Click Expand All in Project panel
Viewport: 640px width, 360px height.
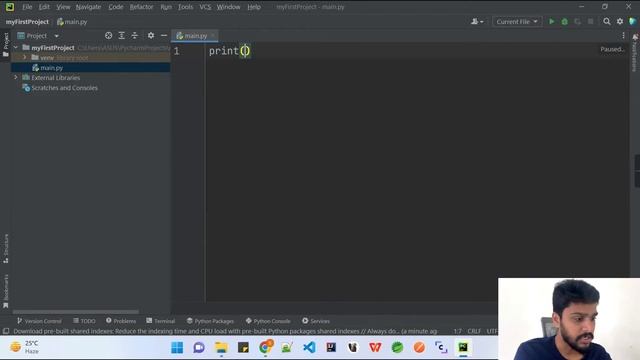pos(122,36)
